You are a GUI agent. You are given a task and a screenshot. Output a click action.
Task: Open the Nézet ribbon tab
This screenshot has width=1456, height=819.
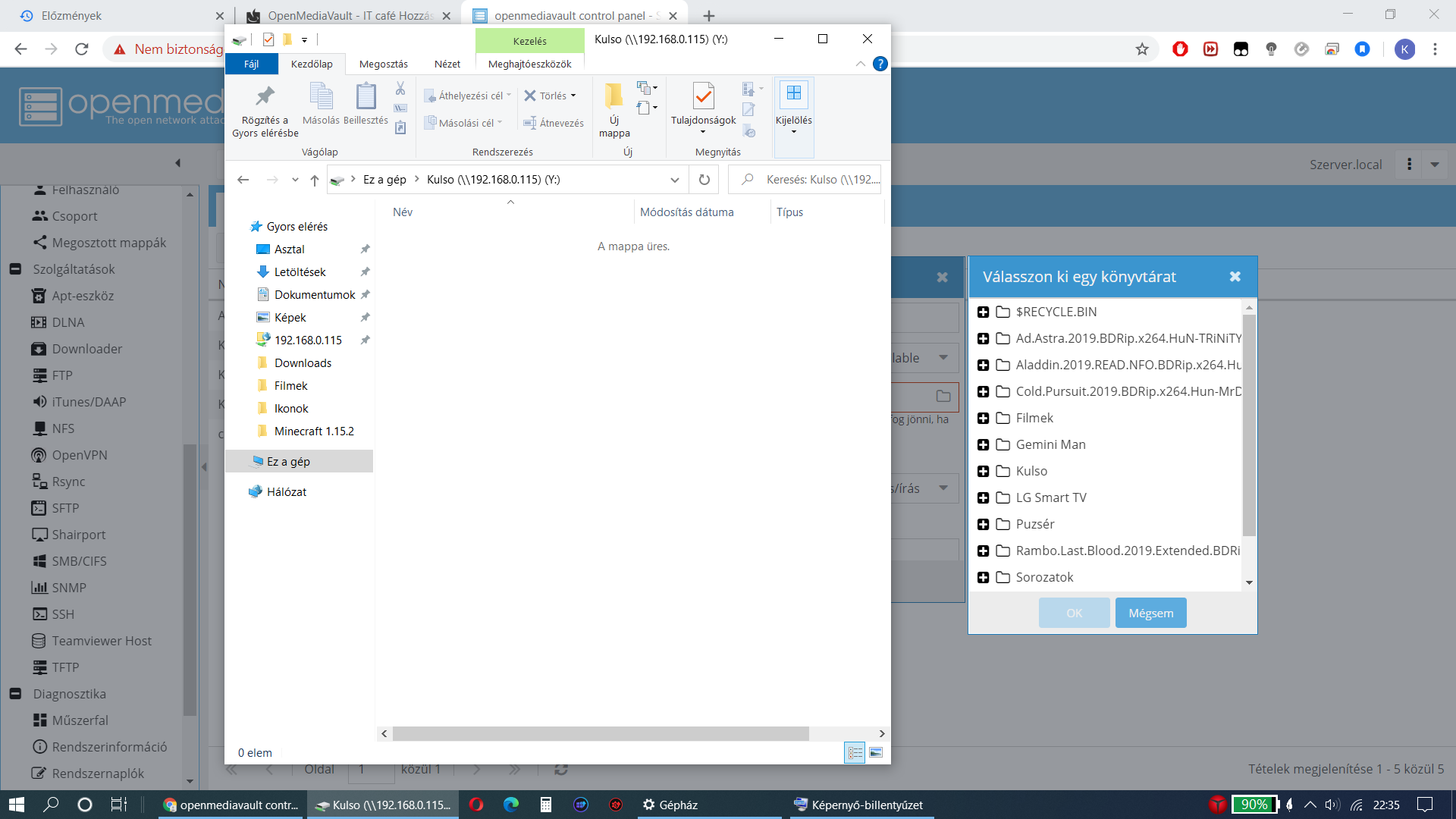click(x=447, y=64)
